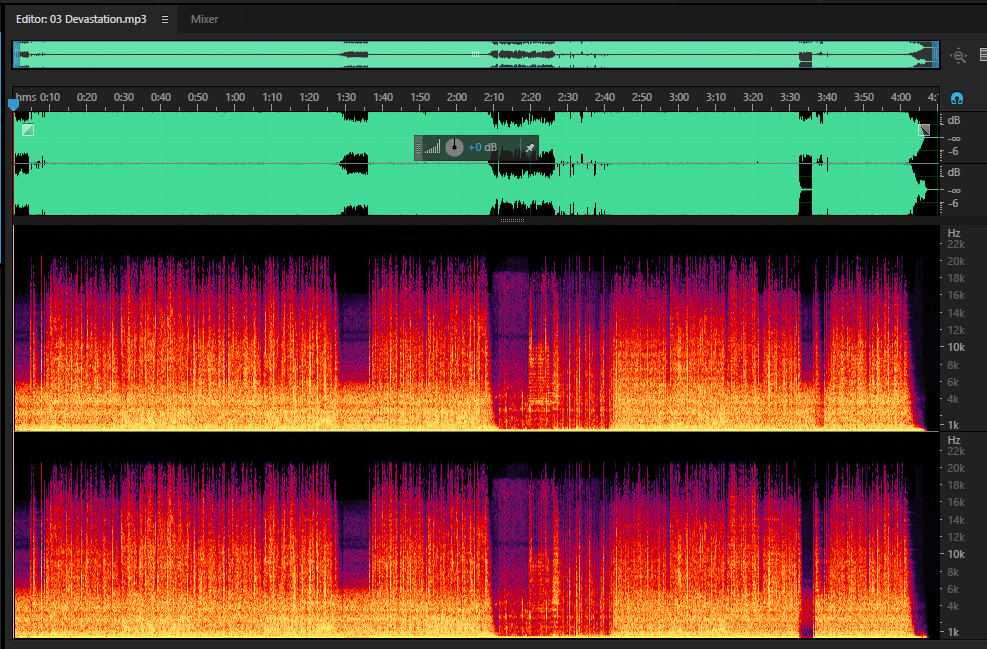Screen dimensions: 987x649
Task: Click the HUD grip handle
Action: pyautogui.click(x=419, y=148)
